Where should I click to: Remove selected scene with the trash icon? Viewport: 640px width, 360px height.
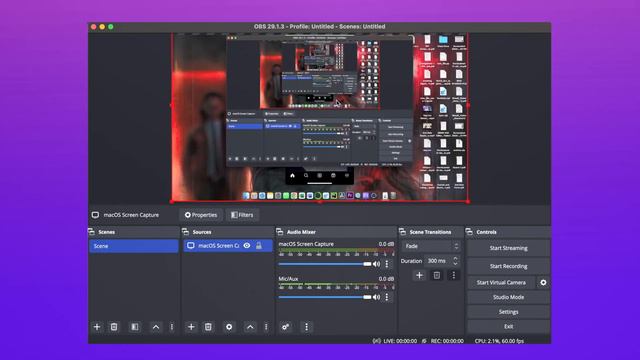114,327
